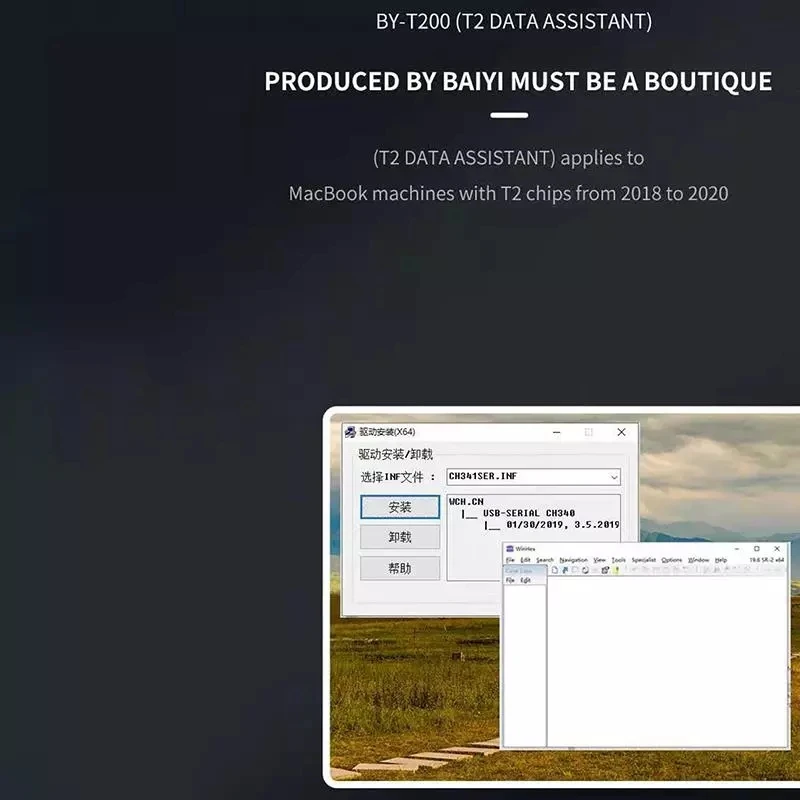Minimize the WinHex window

tap(737, 549)
